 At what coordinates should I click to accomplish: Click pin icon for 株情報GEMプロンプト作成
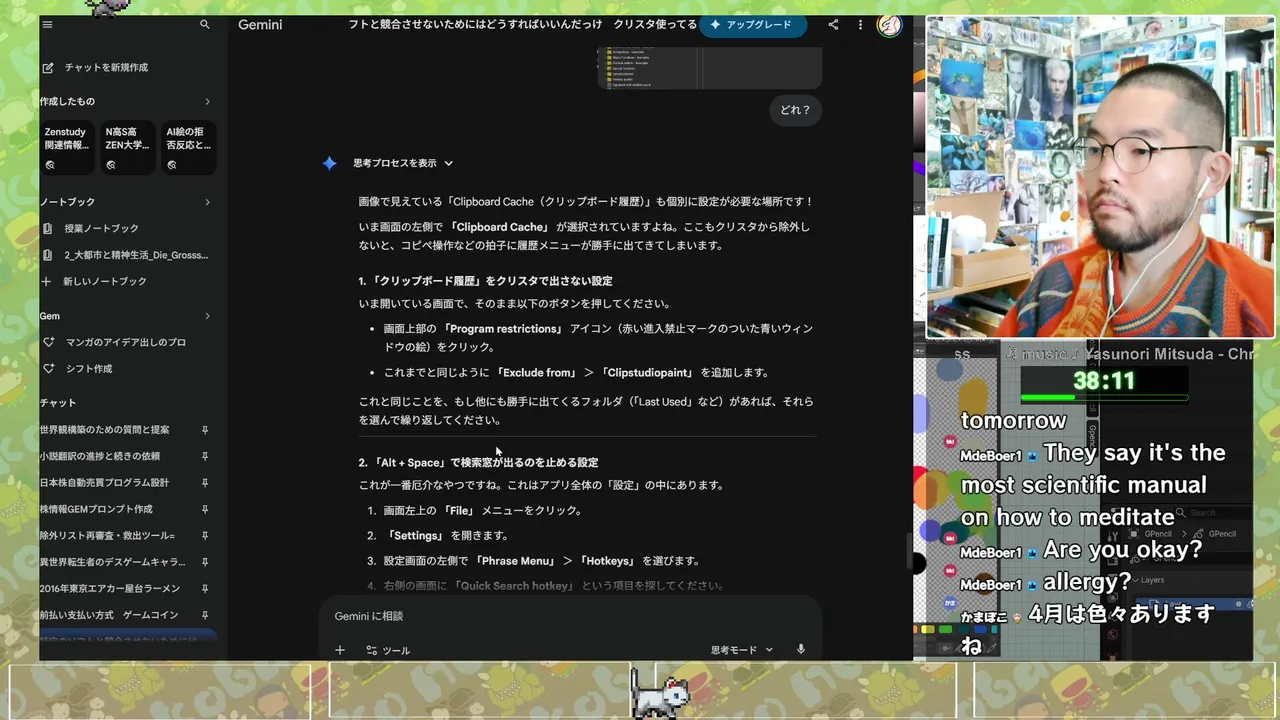pos(205,509)
